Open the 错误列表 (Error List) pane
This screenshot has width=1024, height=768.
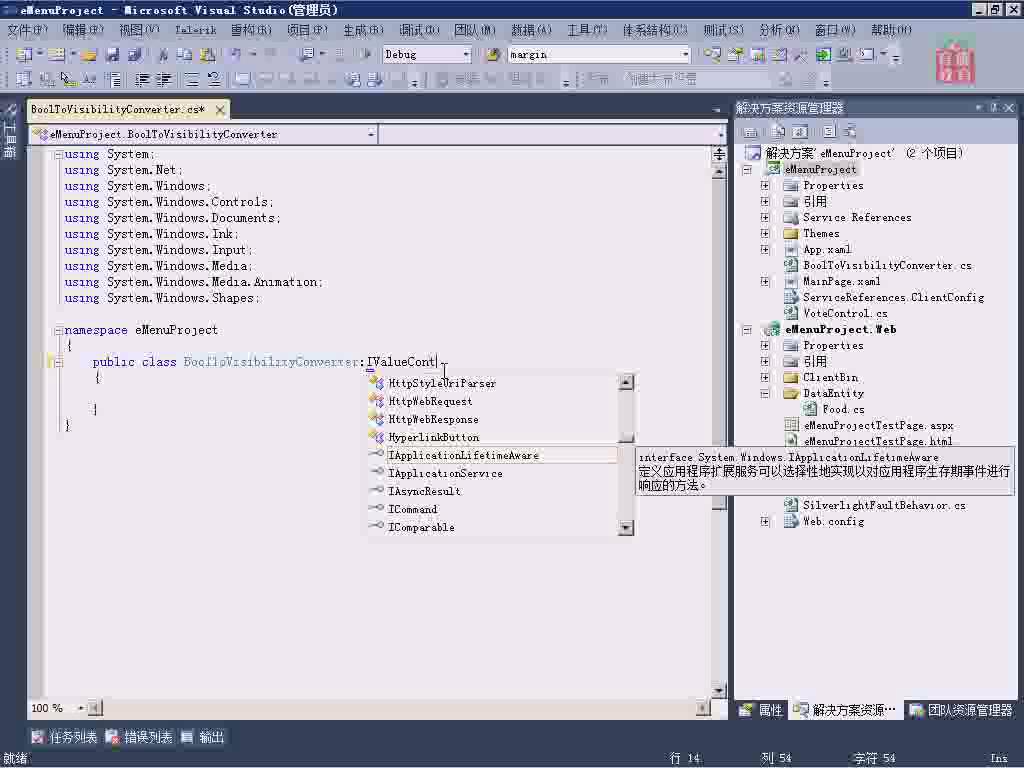click(138, 738)
